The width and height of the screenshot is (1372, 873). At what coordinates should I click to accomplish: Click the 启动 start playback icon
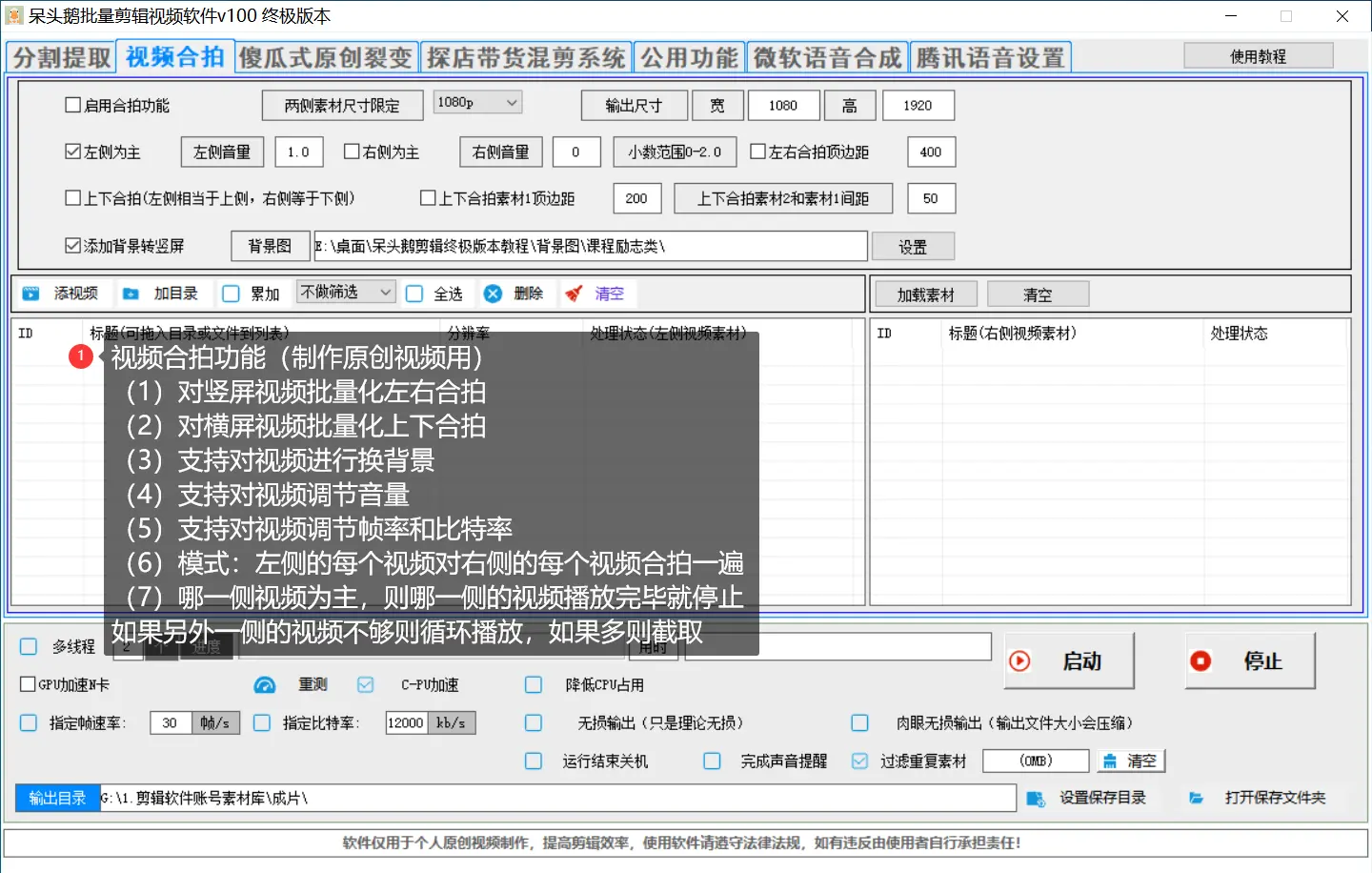(x=1019, y=660)
